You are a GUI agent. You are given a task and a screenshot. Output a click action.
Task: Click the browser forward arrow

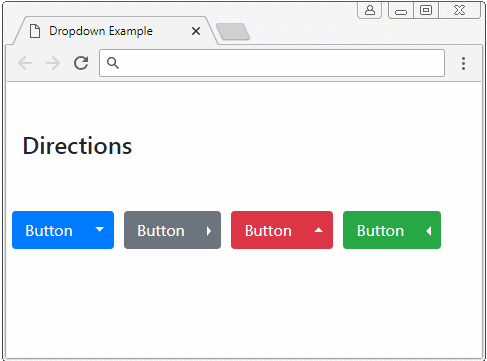click(53, 63)
